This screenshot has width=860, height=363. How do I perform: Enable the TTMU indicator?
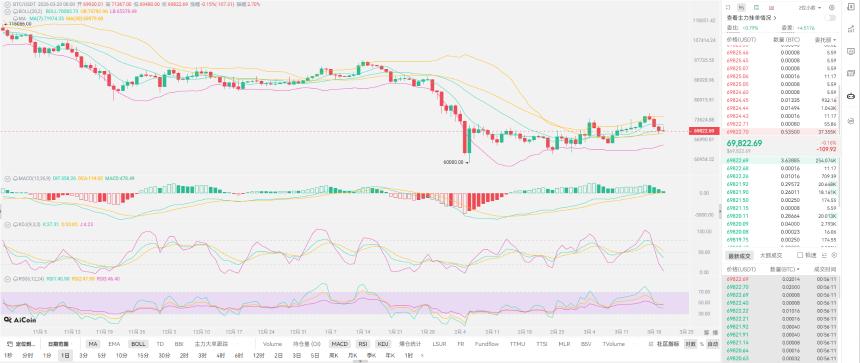[x=517, y=344]
